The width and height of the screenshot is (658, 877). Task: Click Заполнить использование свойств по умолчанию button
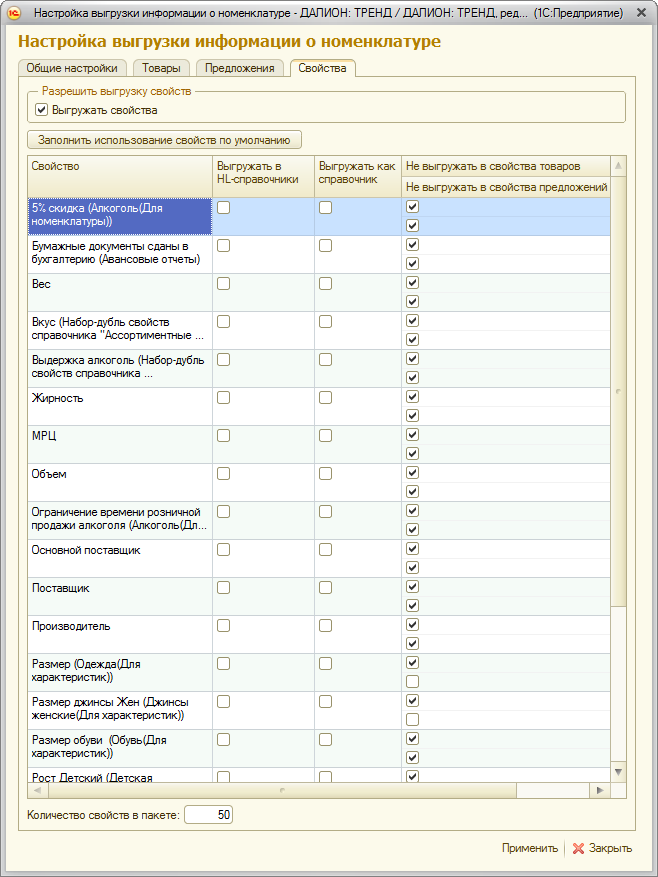point(164,140)
